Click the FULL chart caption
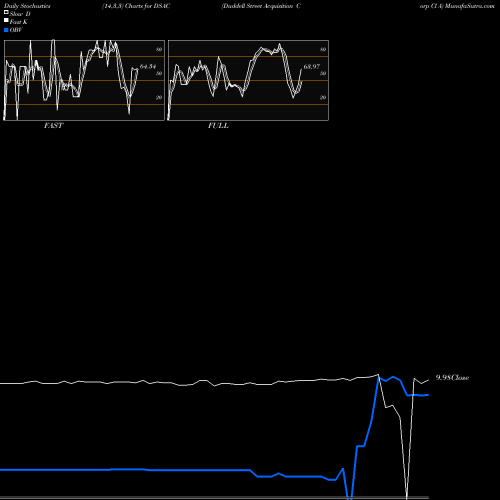Image resolution: width=500 pixels, height=500 pixels. (x=218, y=126)
